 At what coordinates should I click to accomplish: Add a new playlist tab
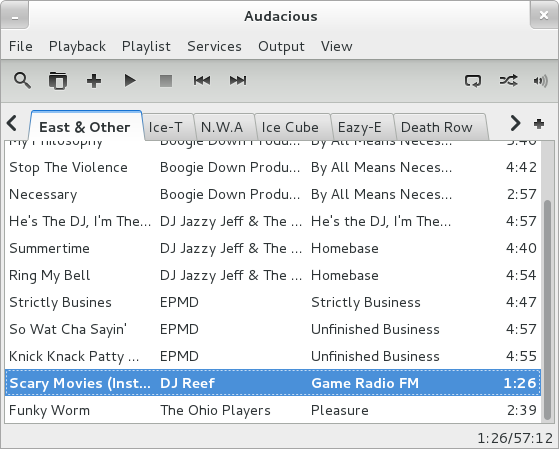coord(539,124)
